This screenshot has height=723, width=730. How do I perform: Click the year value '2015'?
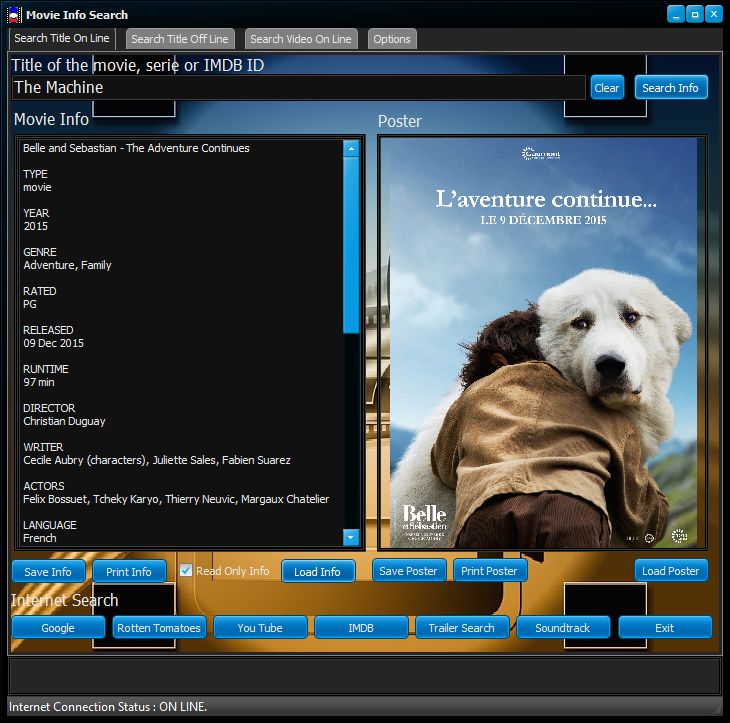[x=35, y=226]
